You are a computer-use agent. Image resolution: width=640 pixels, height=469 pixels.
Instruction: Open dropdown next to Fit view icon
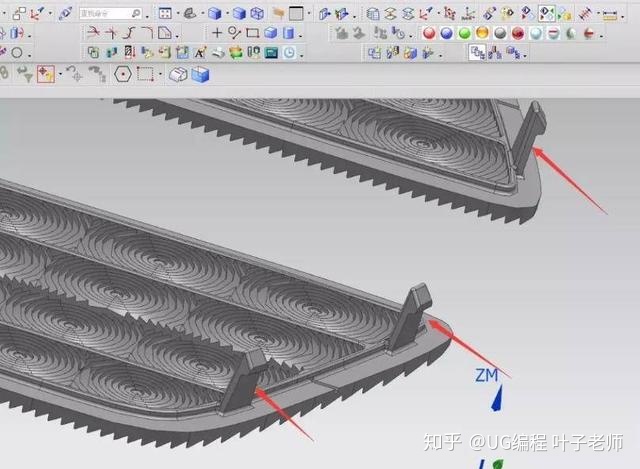coord(178,14)
